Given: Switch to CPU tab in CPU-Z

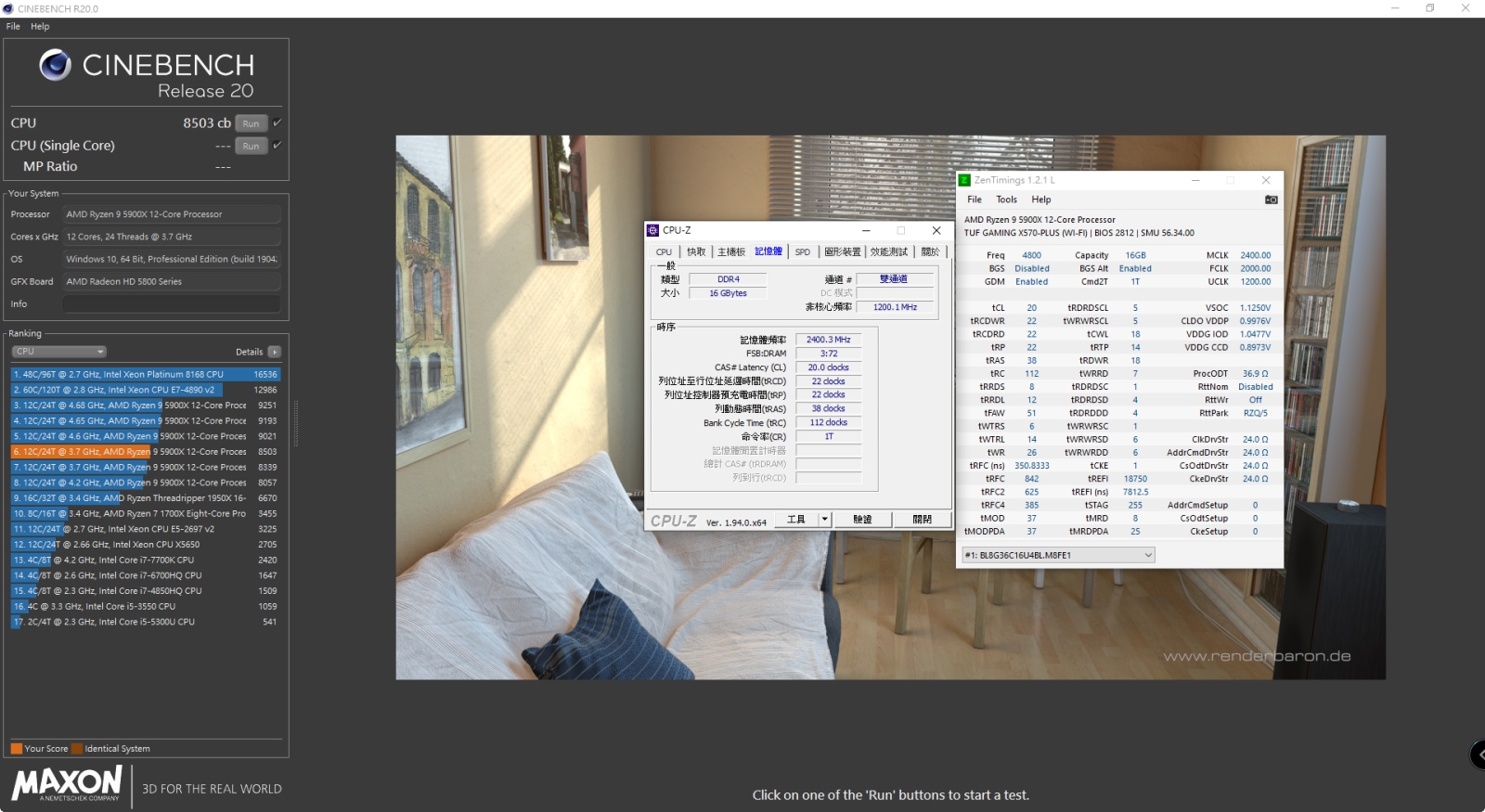Looking at the screenshot, I should point(664,251).
